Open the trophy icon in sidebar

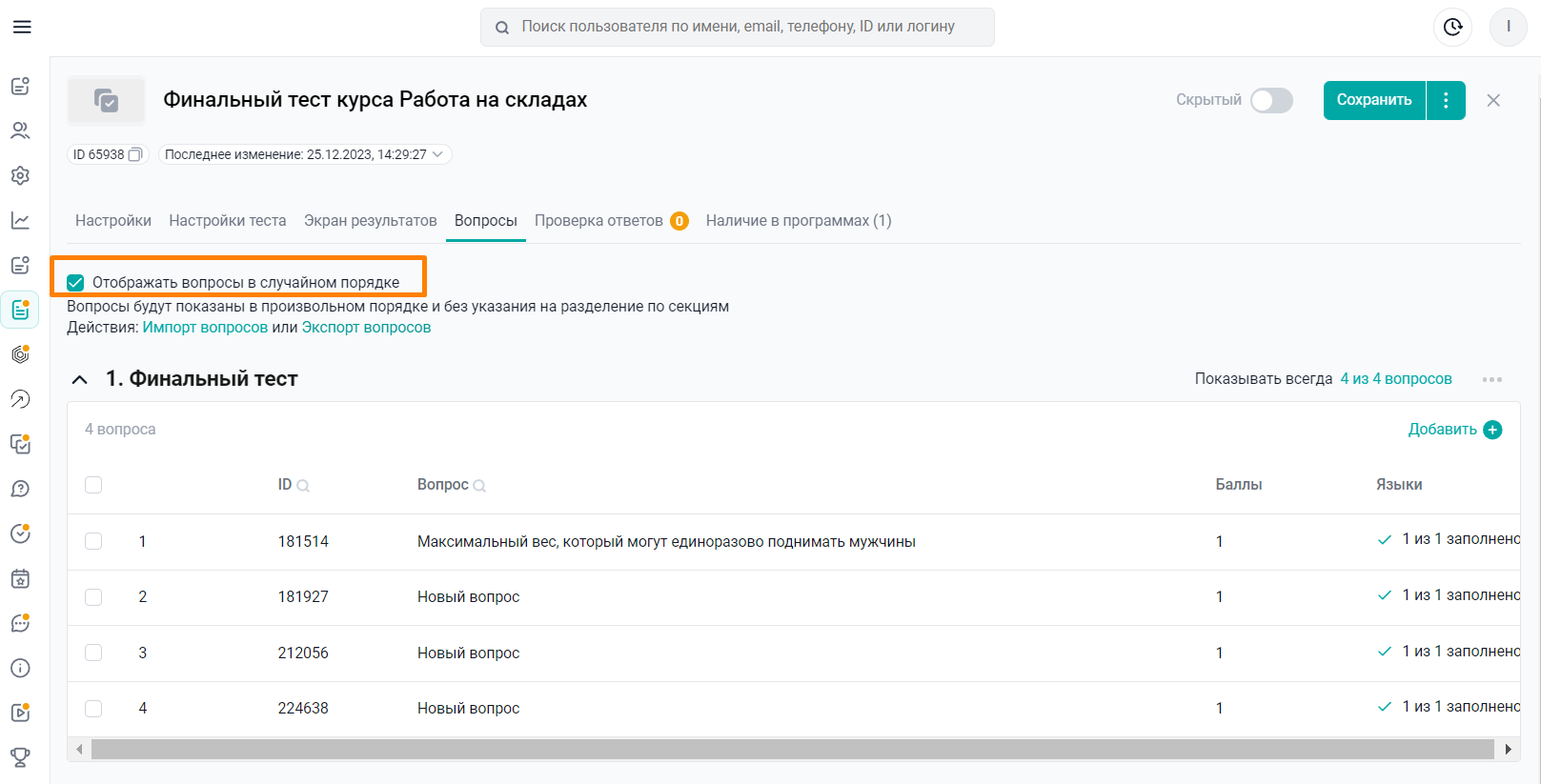pos(20,757)
